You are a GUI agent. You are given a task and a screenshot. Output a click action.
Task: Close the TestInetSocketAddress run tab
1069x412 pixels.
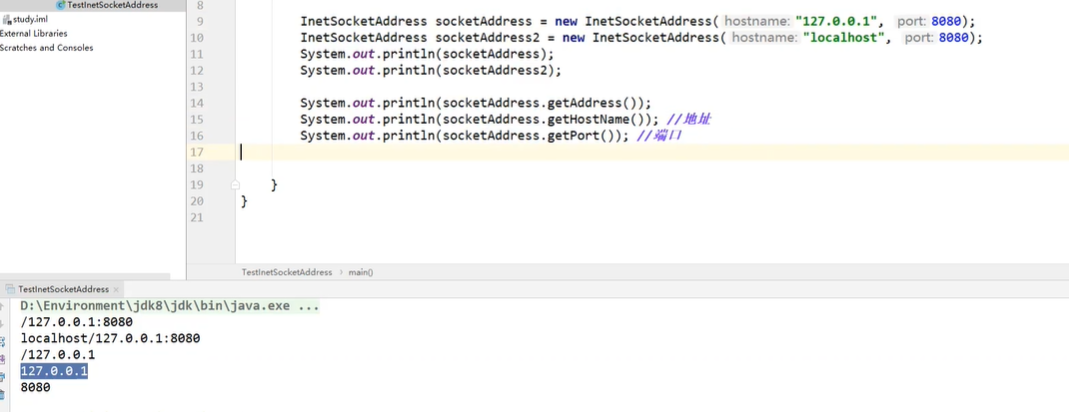point(116,290)
